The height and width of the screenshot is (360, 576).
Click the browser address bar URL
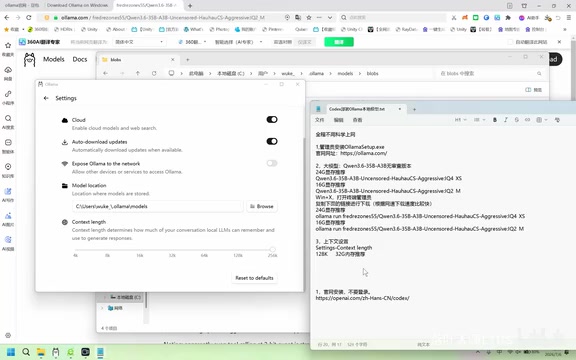click(x=163, y=17)
